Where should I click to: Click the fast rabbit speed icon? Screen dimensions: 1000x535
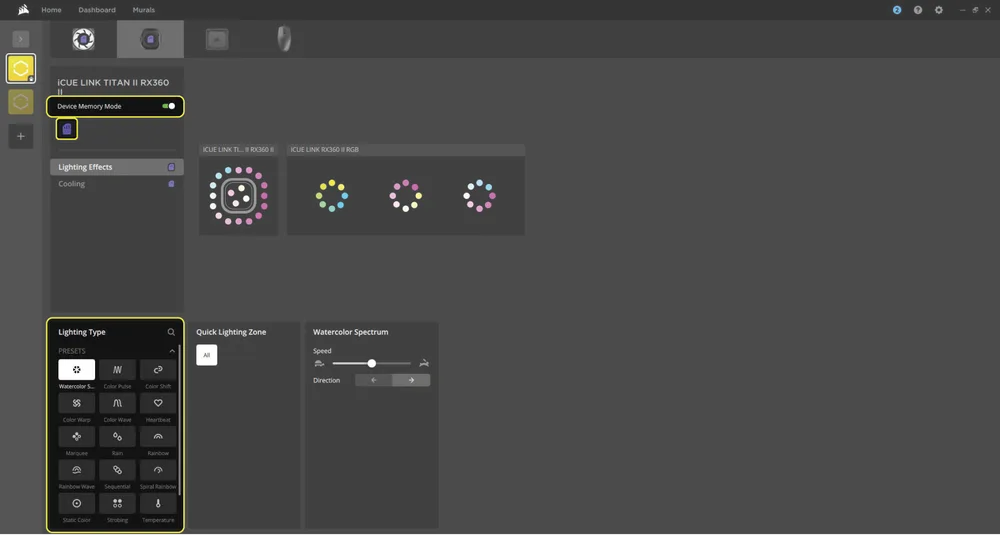424,363
